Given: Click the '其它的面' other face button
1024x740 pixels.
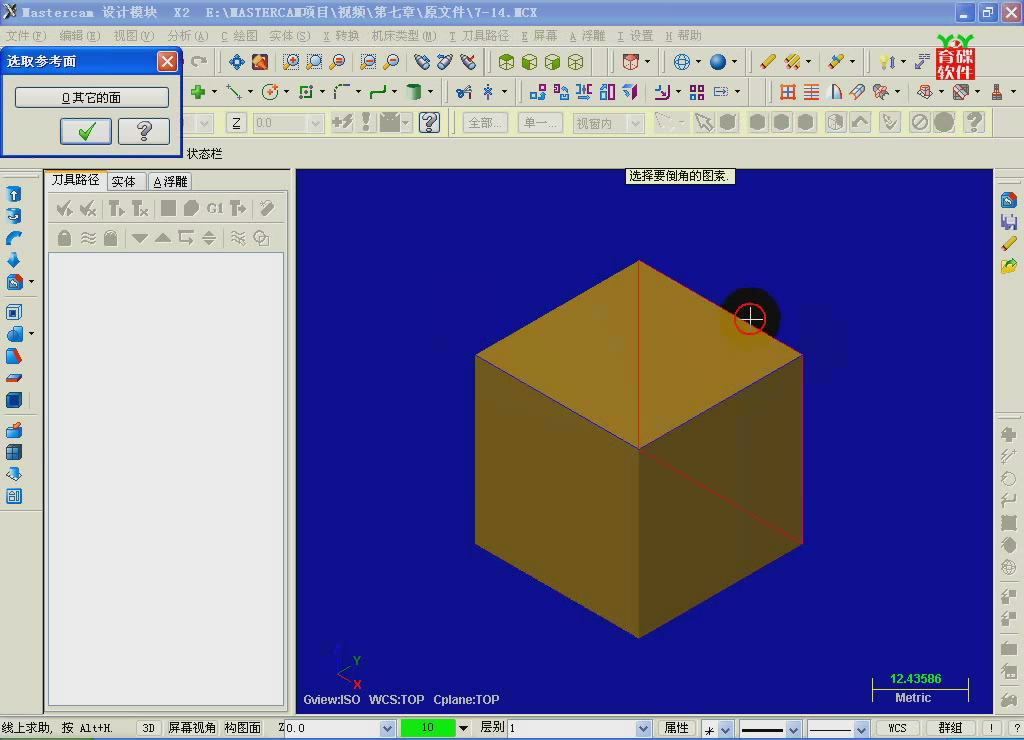Looking at the screenshot, I should tap(91, 98).
